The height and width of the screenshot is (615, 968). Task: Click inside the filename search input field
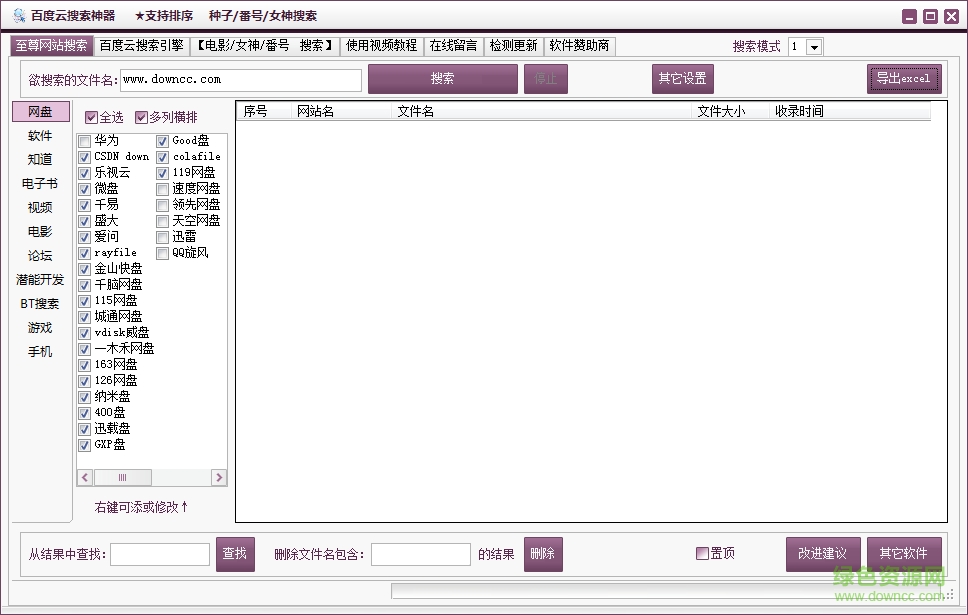click(240, 79)
